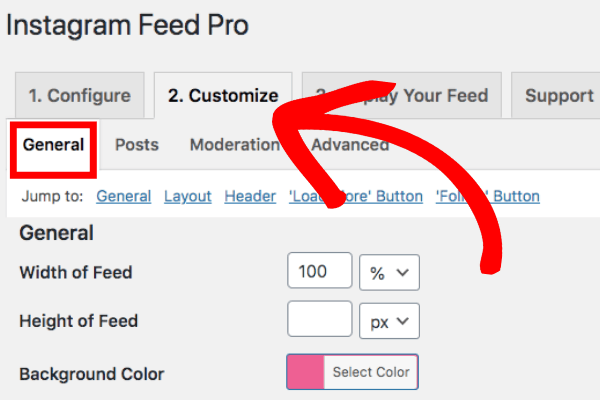The height and width of the screenshot is (400, 600).
Task: Open the Advanced sub-tab
Action: click(350, 145)
